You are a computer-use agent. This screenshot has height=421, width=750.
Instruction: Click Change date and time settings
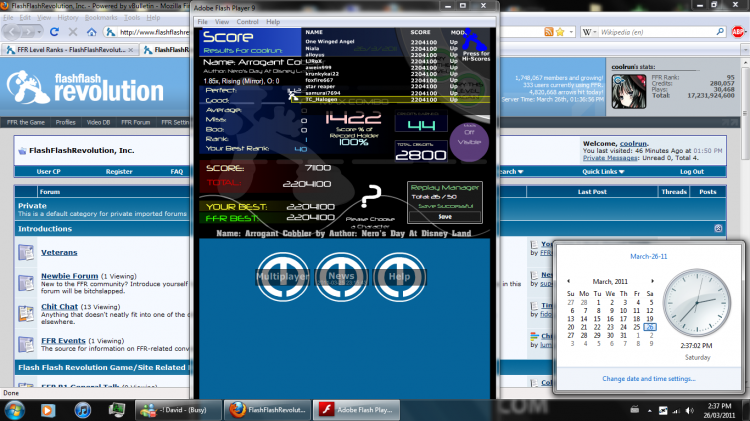point(649,378)
